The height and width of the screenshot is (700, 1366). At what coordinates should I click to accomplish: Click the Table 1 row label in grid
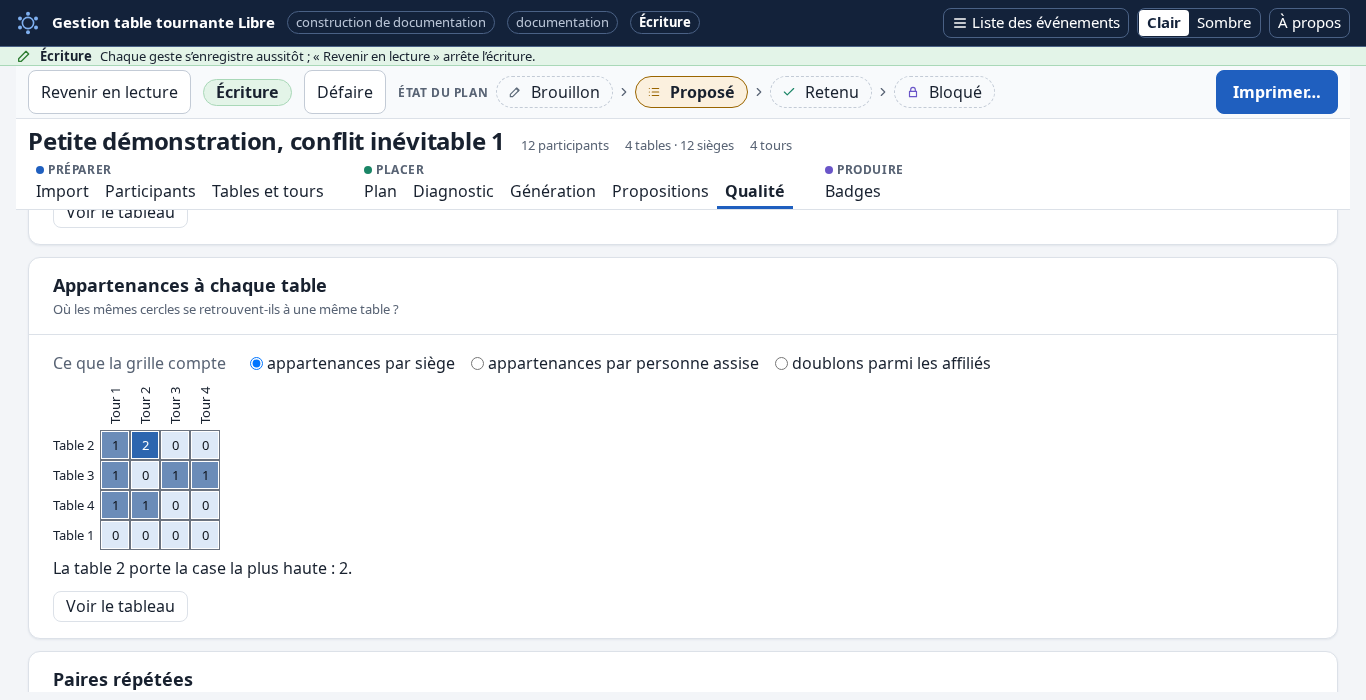(x=74, y=535)
